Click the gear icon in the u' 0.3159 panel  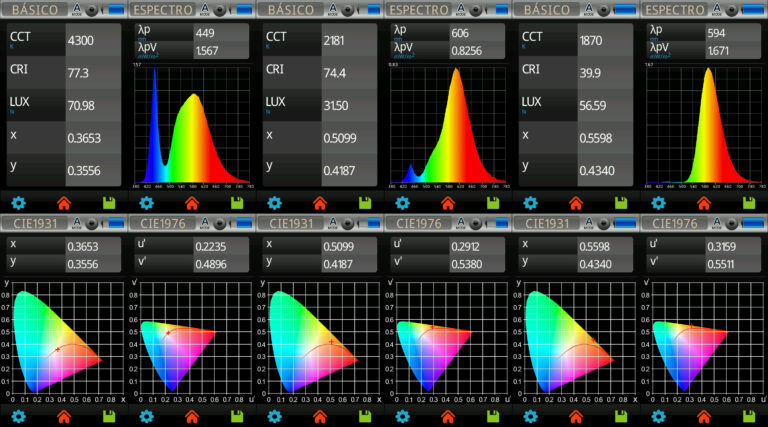[658, 416]
